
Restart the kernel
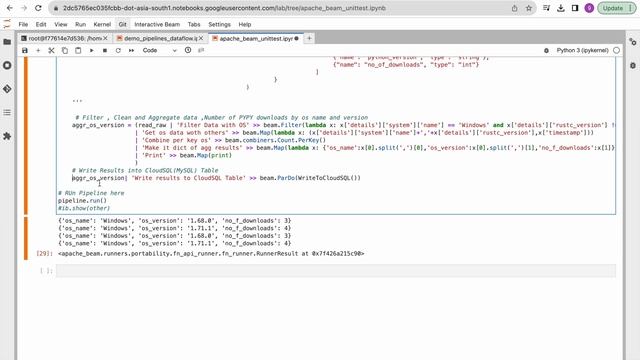[x=118, y=51]
